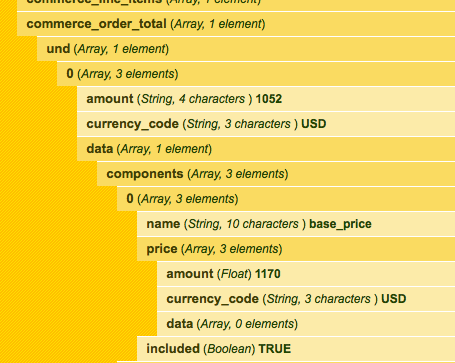
Task: Expand the commerce_order_total array row
Action: pos(236,24)
